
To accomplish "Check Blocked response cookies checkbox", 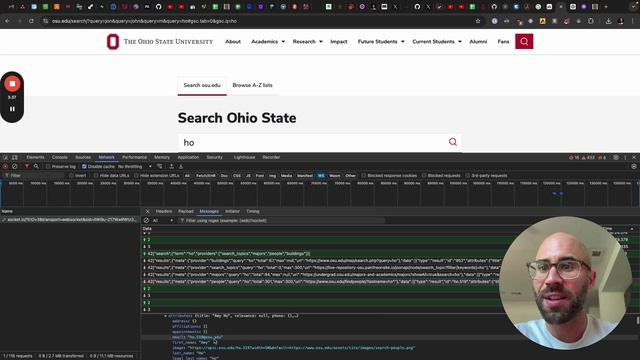I will click(x=364, y=176).
